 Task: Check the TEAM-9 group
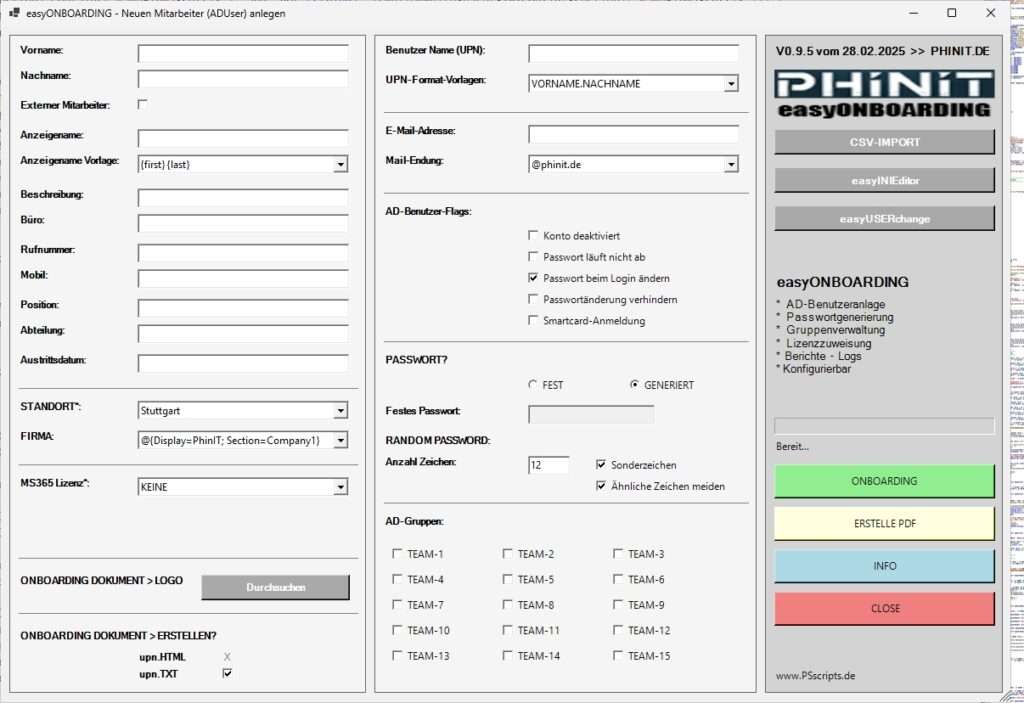point(618,605)
